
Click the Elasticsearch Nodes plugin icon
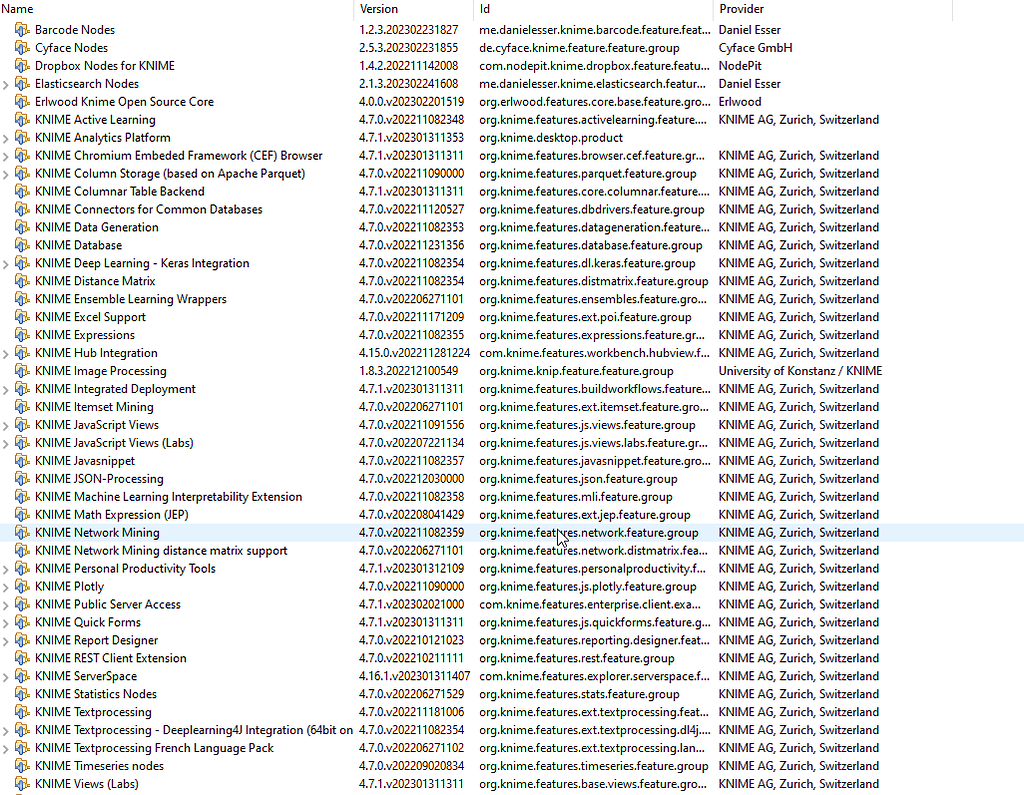[x=22, y=83]
